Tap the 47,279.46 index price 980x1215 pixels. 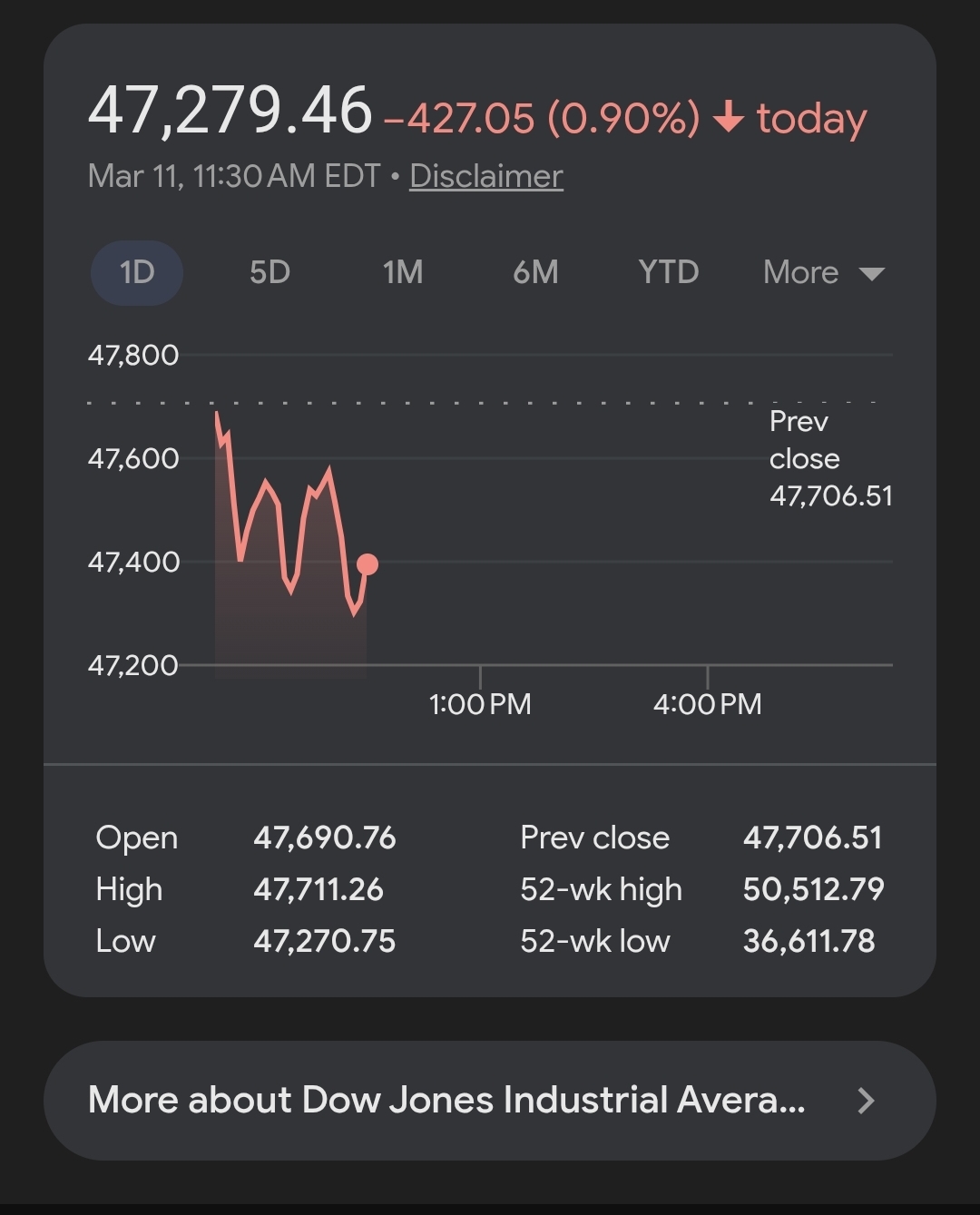(230, 111)
